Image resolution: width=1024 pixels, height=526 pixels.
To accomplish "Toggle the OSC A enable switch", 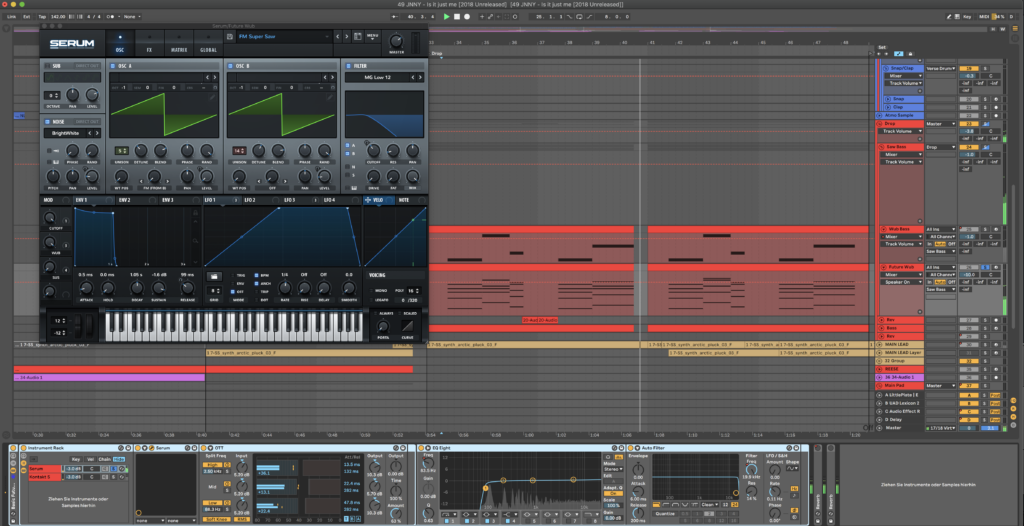I will 113,66.
